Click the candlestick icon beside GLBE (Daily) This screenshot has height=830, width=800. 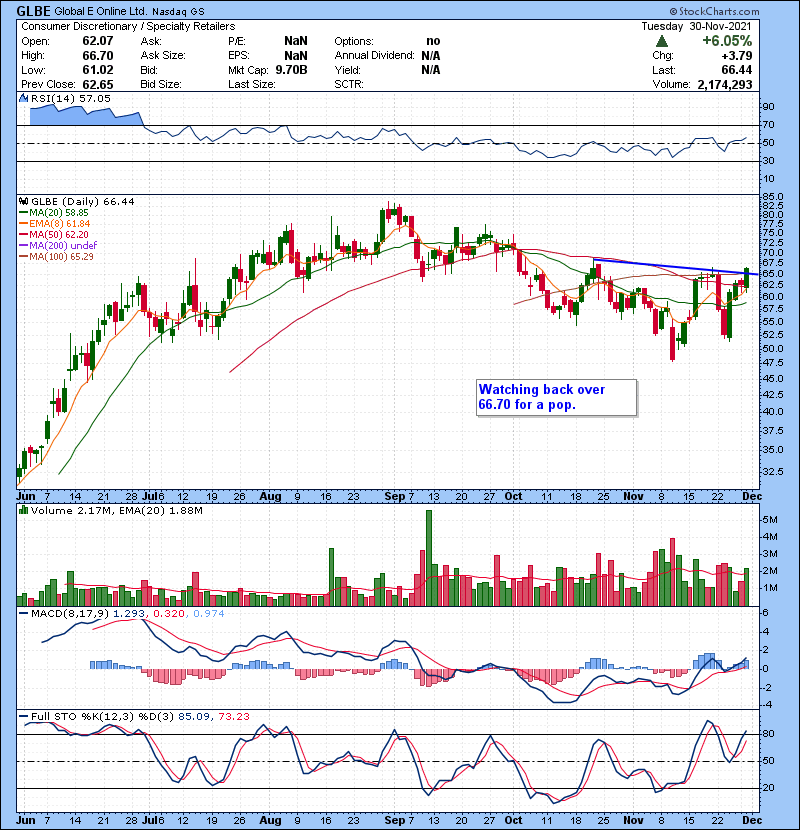23,201
